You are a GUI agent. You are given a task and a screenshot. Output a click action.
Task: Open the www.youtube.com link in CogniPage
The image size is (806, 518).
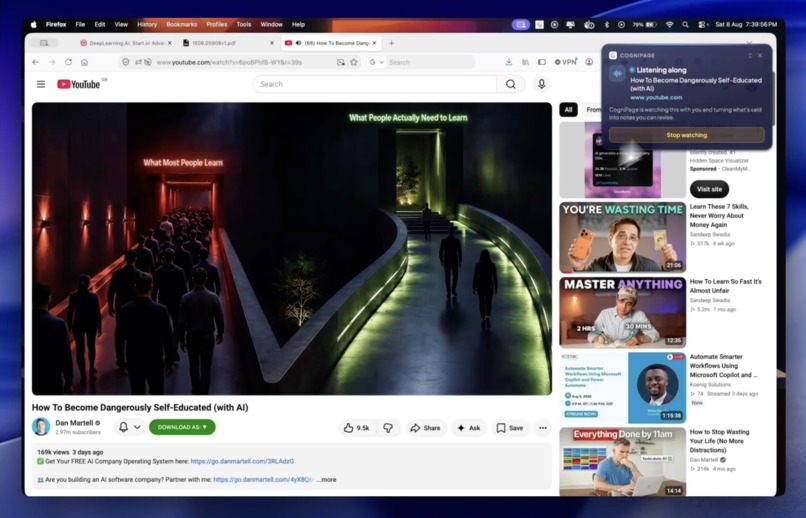656,98
